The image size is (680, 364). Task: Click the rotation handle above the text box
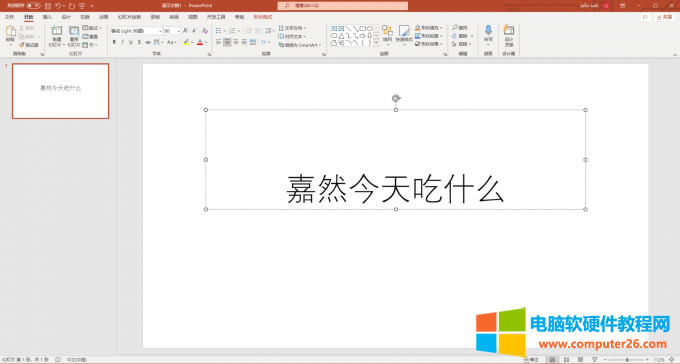pyautogui.click(x=396, y=98)
